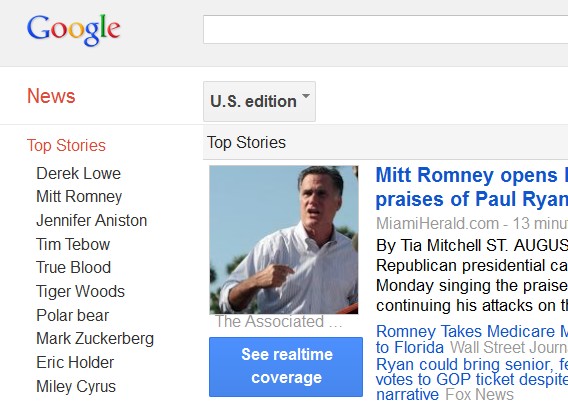Open the Eric Holder topic
The width and height of the screenshot is (568, 404).
click(75, 362)
